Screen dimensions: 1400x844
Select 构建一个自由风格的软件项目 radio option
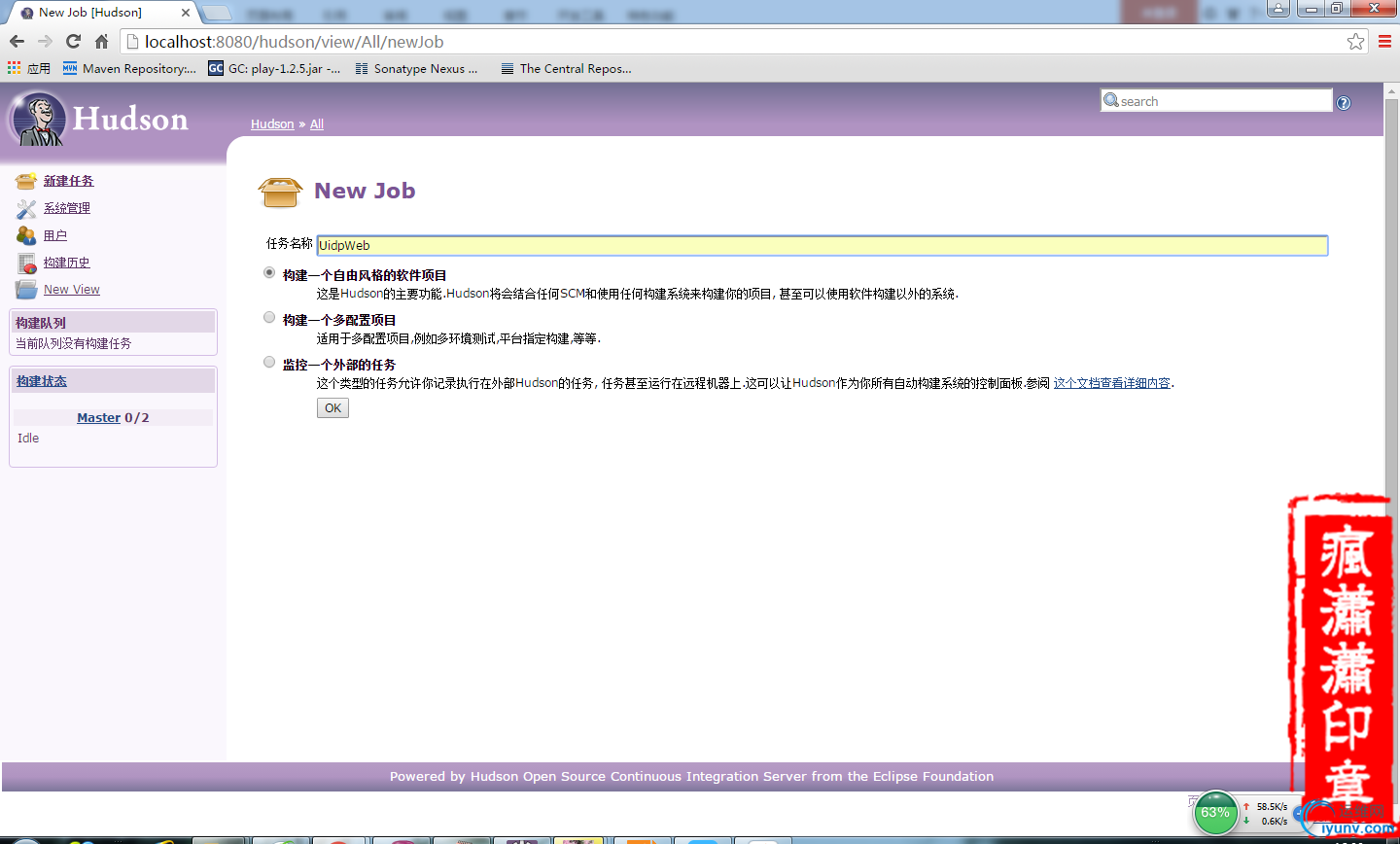click(269, 273)
